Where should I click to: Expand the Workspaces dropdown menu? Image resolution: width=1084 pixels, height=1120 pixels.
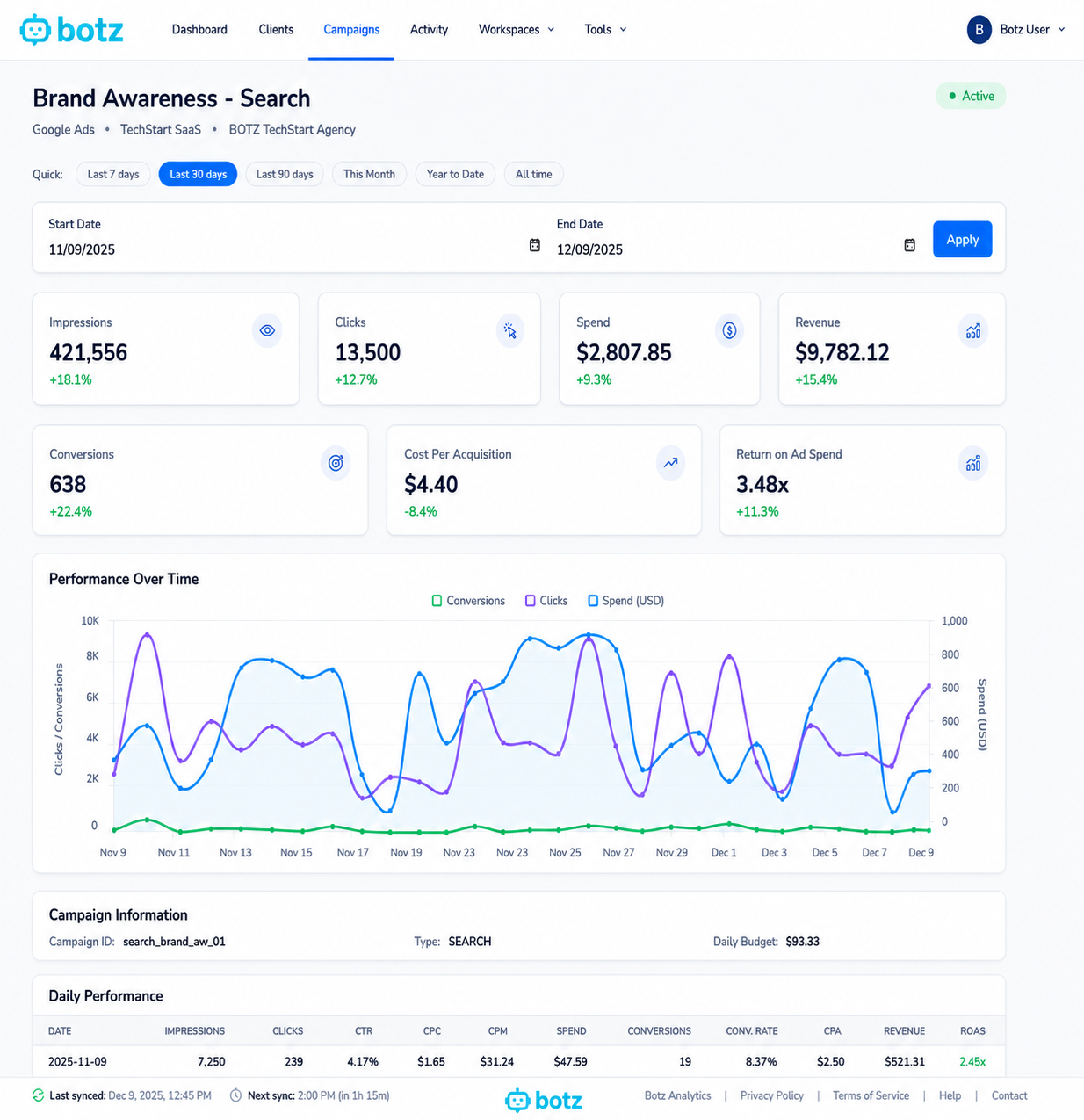(x=517, y=29)
